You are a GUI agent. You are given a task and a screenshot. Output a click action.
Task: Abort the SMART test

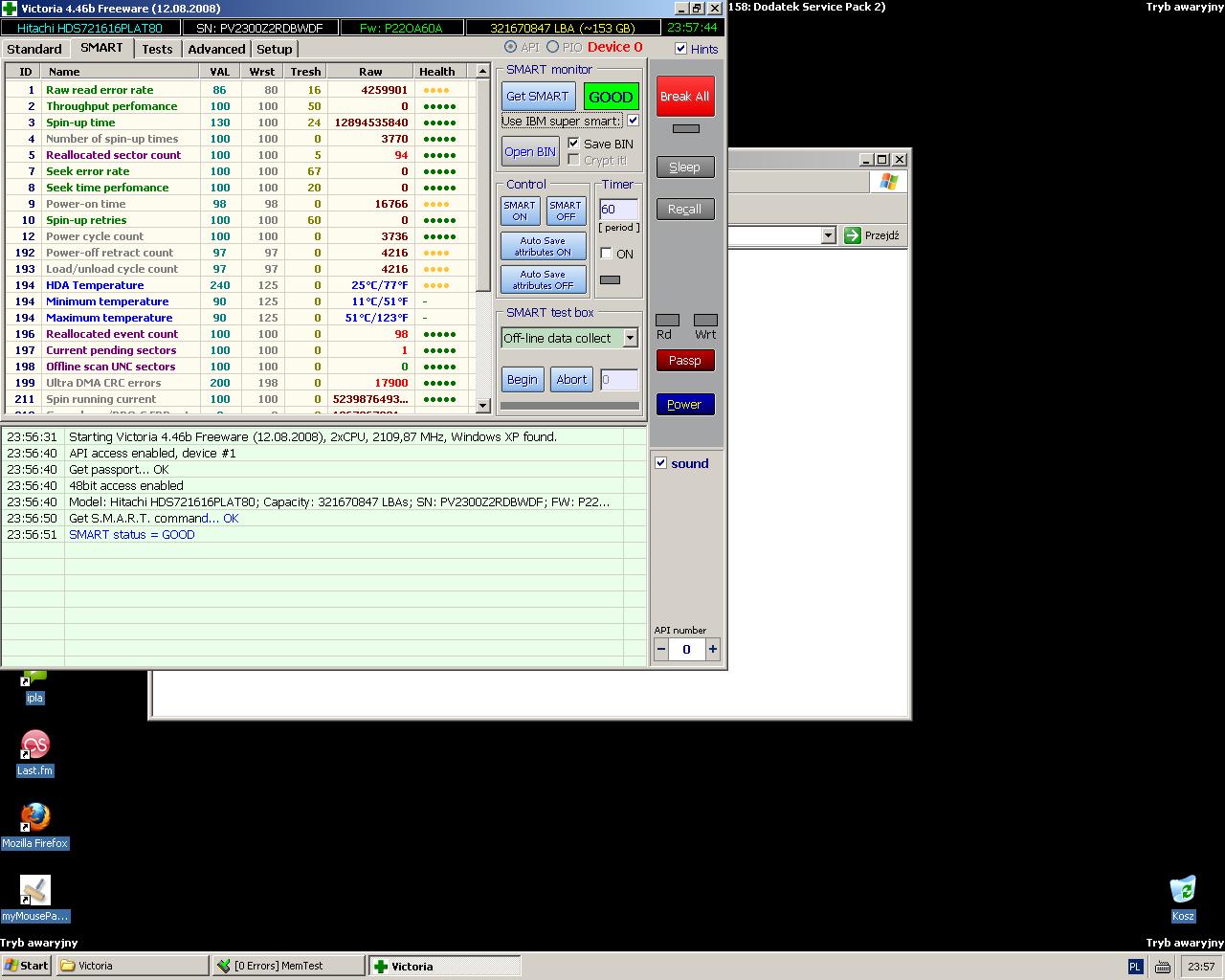click(571, 380)
